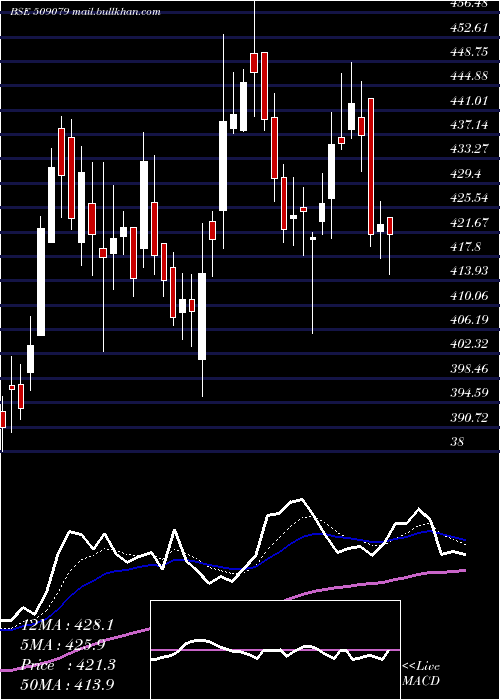Select the 437.14 price axis label
This screenshot has width=500, height=700.
469,125
